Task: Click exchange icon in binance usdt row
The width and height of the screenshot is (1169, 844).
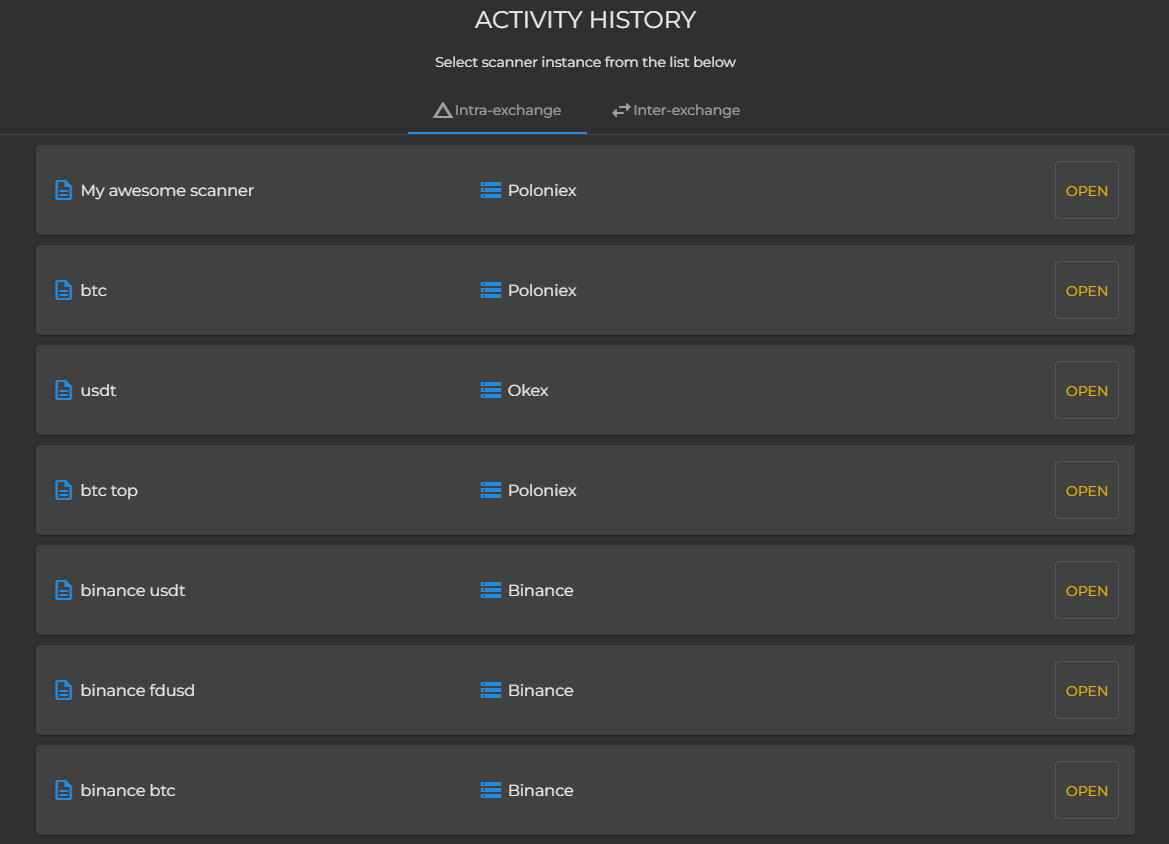Action: [x=490, y=590]
